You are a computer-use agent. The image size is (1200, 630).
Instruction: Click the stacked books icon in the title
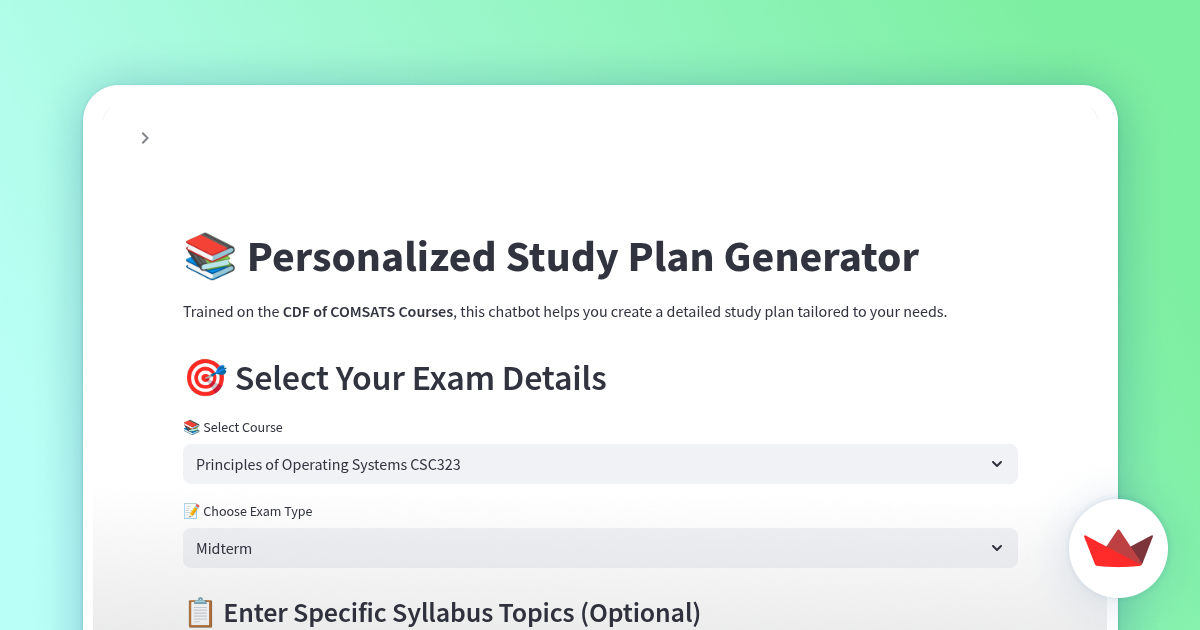point(208,256)
